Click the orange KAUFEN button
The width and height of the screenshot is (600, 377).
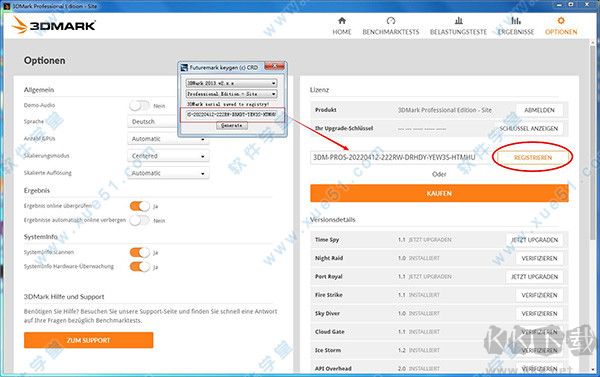click(x=439, y=193)
